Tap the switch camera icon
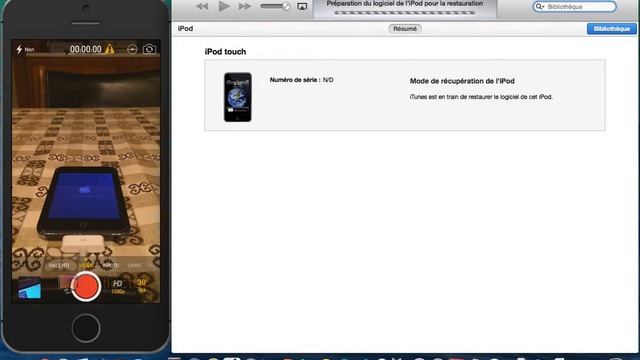The height and width of the screenshot is (360, 640). coord(149,49)
